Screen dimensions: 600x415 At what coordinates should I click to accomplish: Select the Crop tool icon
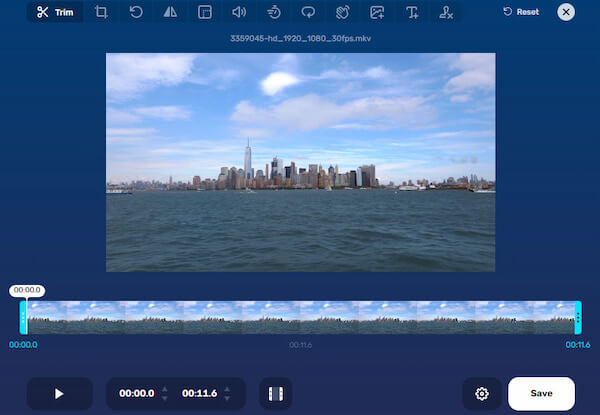point(101,13)
